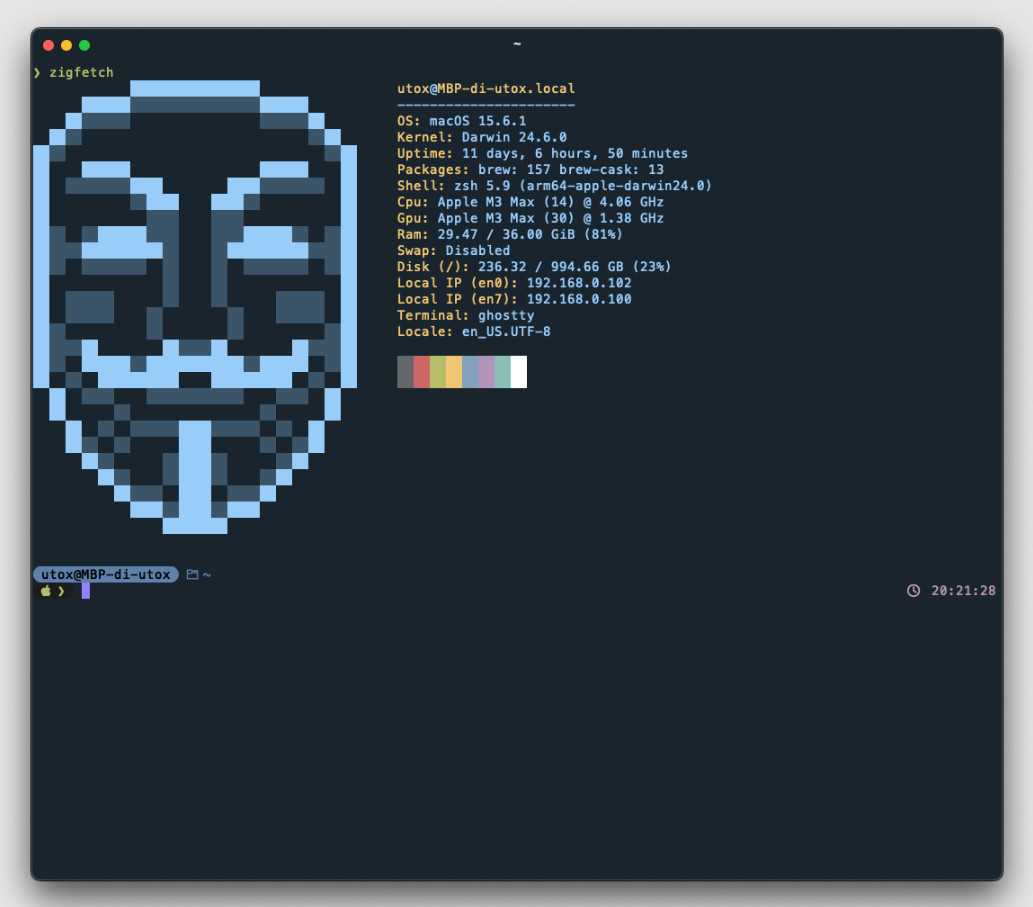Click the Local IP (en7) 192.168.0.100 line
1033x907 pixels.
tap(514, 299)
